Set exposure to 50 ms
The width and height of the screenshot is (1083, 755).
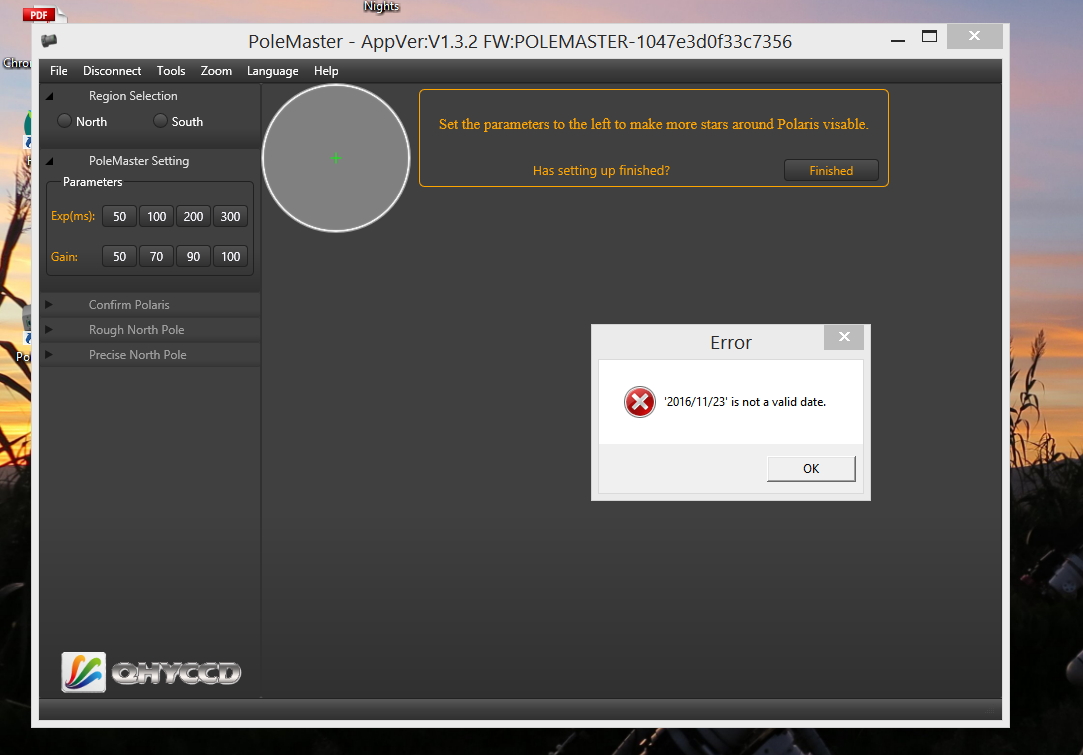pyautogui.click(x=119, y=216)
